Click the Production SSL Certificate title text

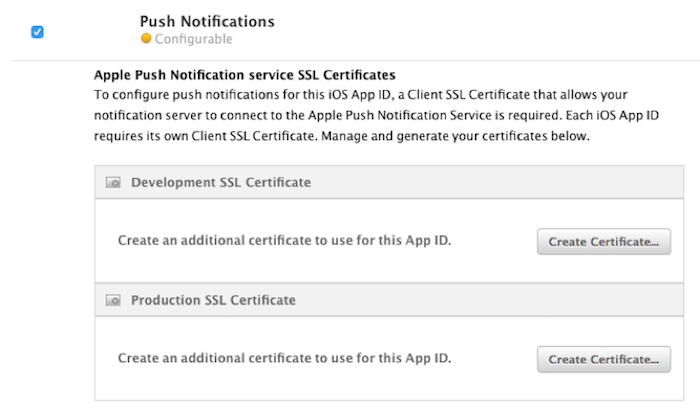coord(213,300)
